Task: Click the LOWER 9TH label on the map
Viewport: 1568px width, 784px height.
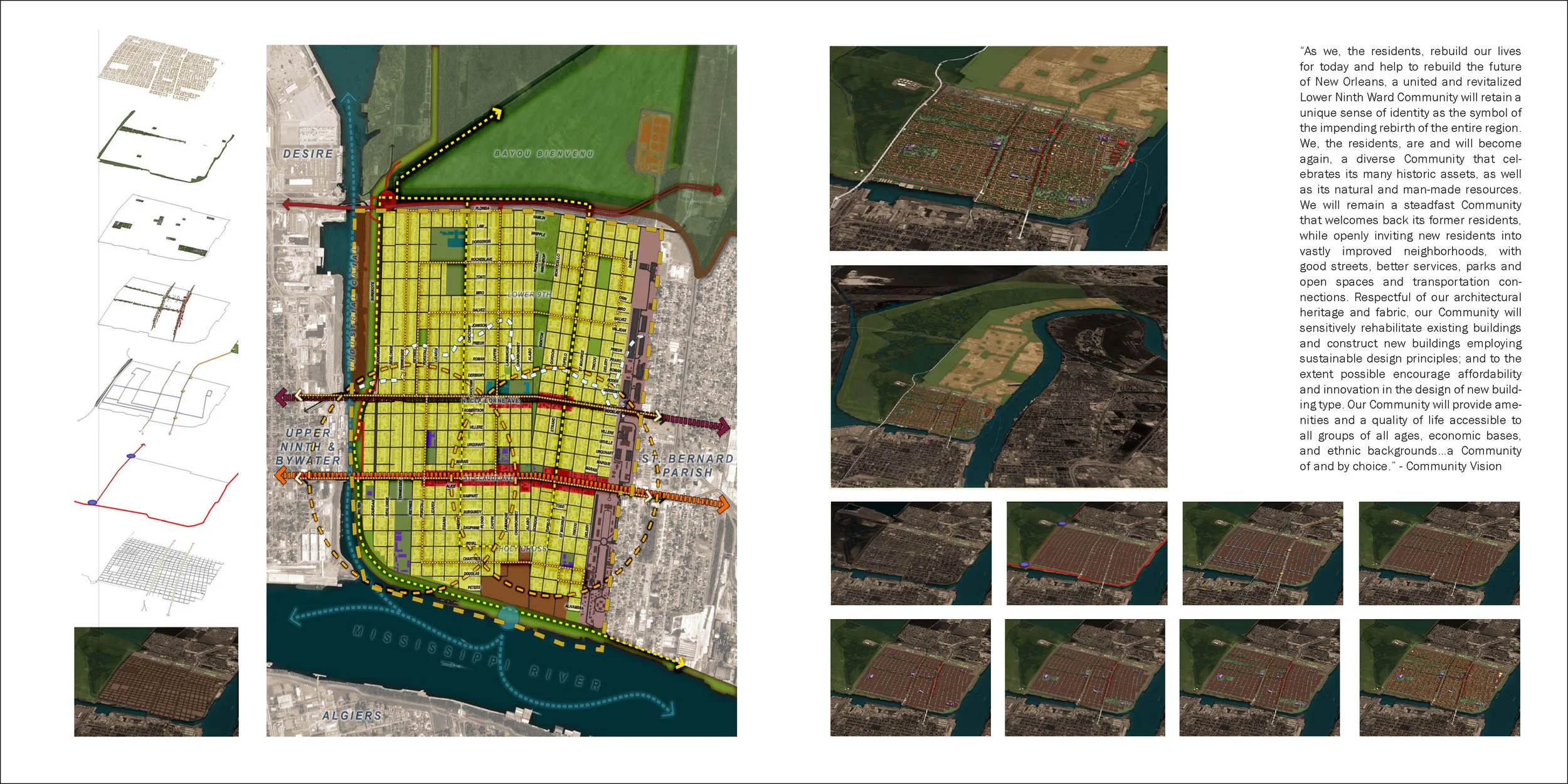Action: click(x=529, y=294)
